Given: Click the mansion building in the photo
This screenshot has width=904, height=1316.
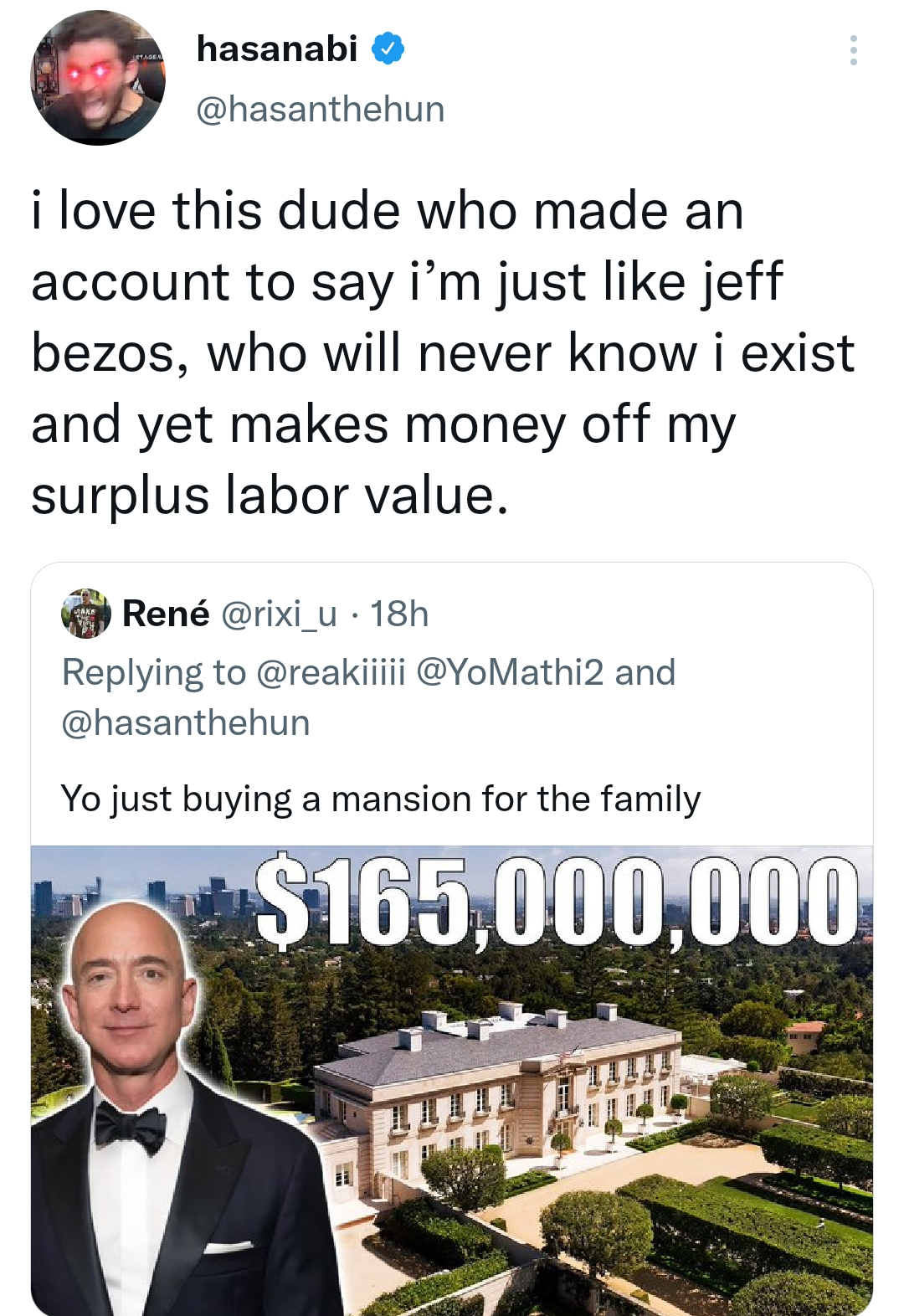Looking at the screenshot, I should 502,1080.
